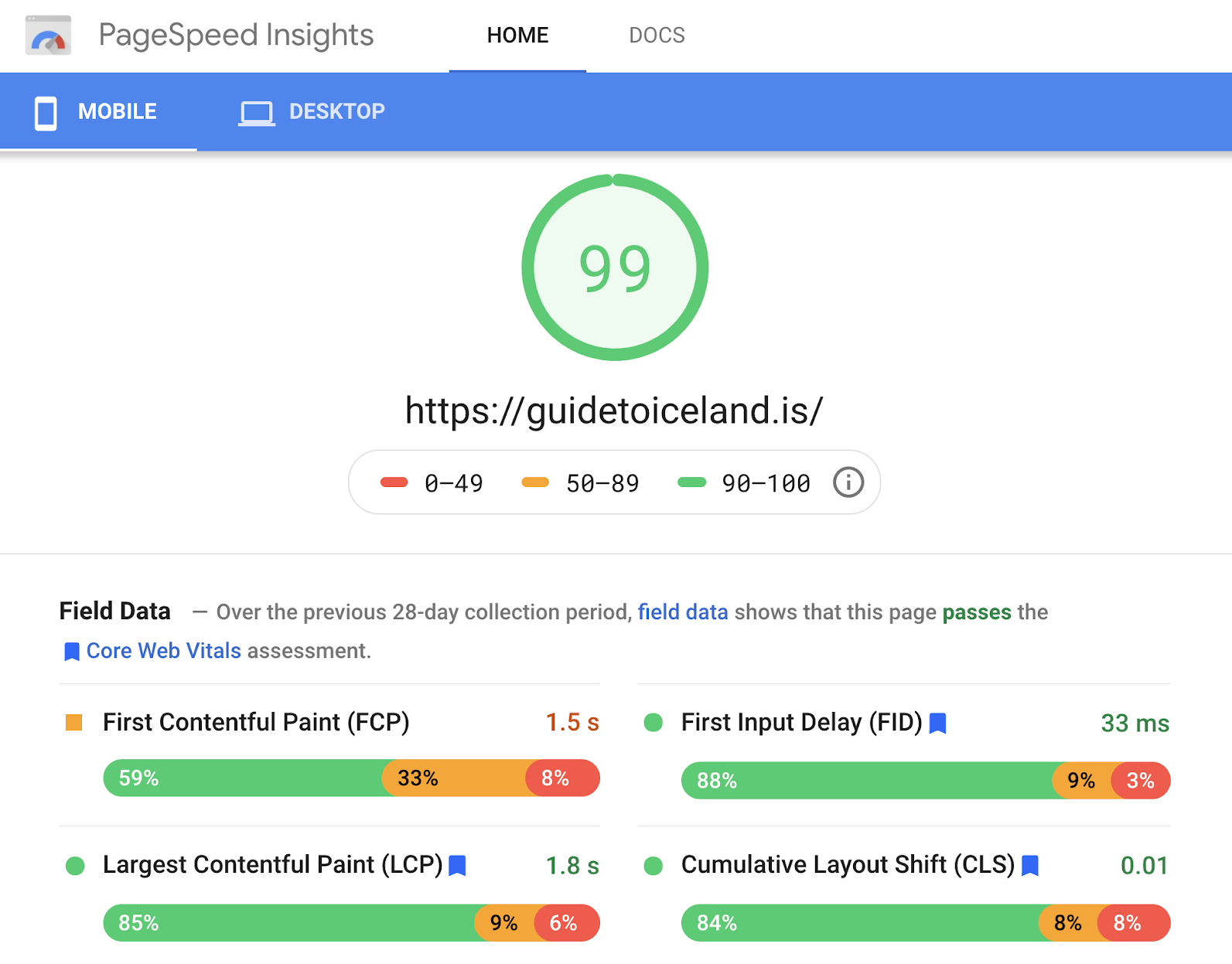The width and height of the screenshot is (1232, 964).
Task: Click the score legend info icon
Action: (x=848, y=482)
